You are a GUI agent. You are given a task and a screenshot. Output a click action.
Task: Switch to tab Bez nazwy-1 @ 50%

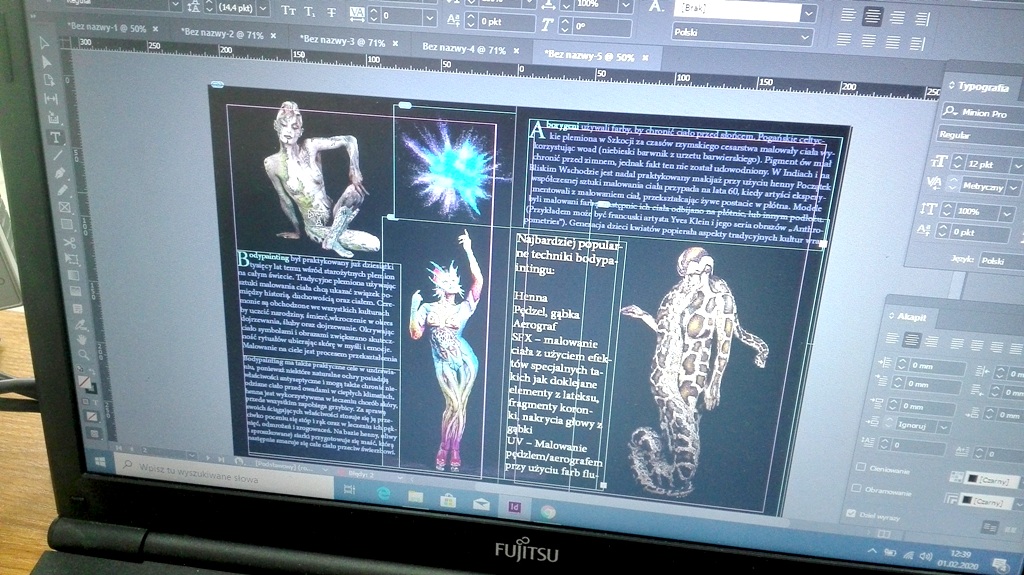[106, 28]
